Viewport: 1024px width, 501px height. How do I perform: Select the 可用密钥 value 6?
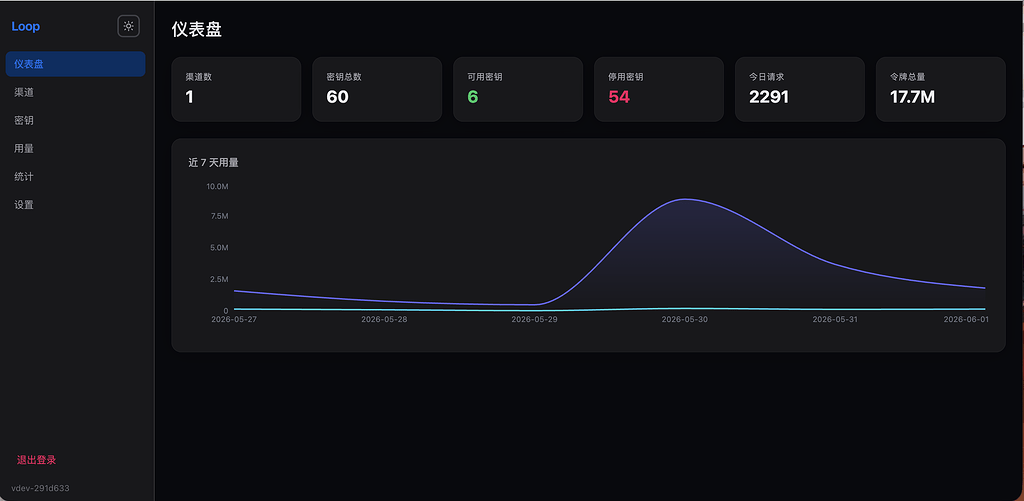473,97
